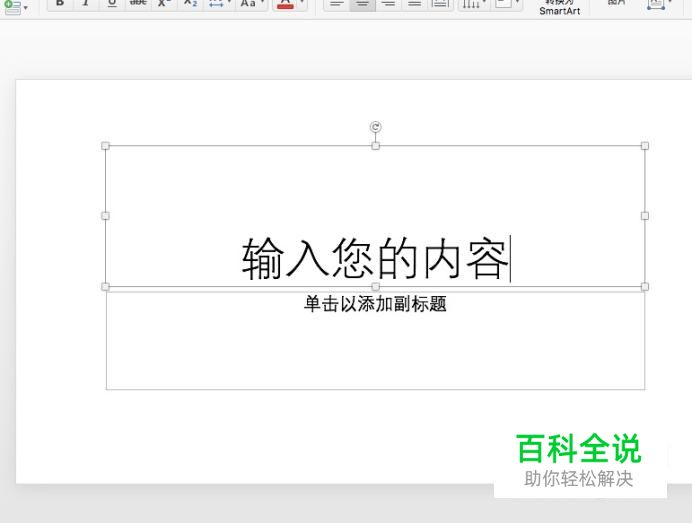The width and height of the screenshot is (692, 523).
Task: Center align the text
Action: pos(362,4)
